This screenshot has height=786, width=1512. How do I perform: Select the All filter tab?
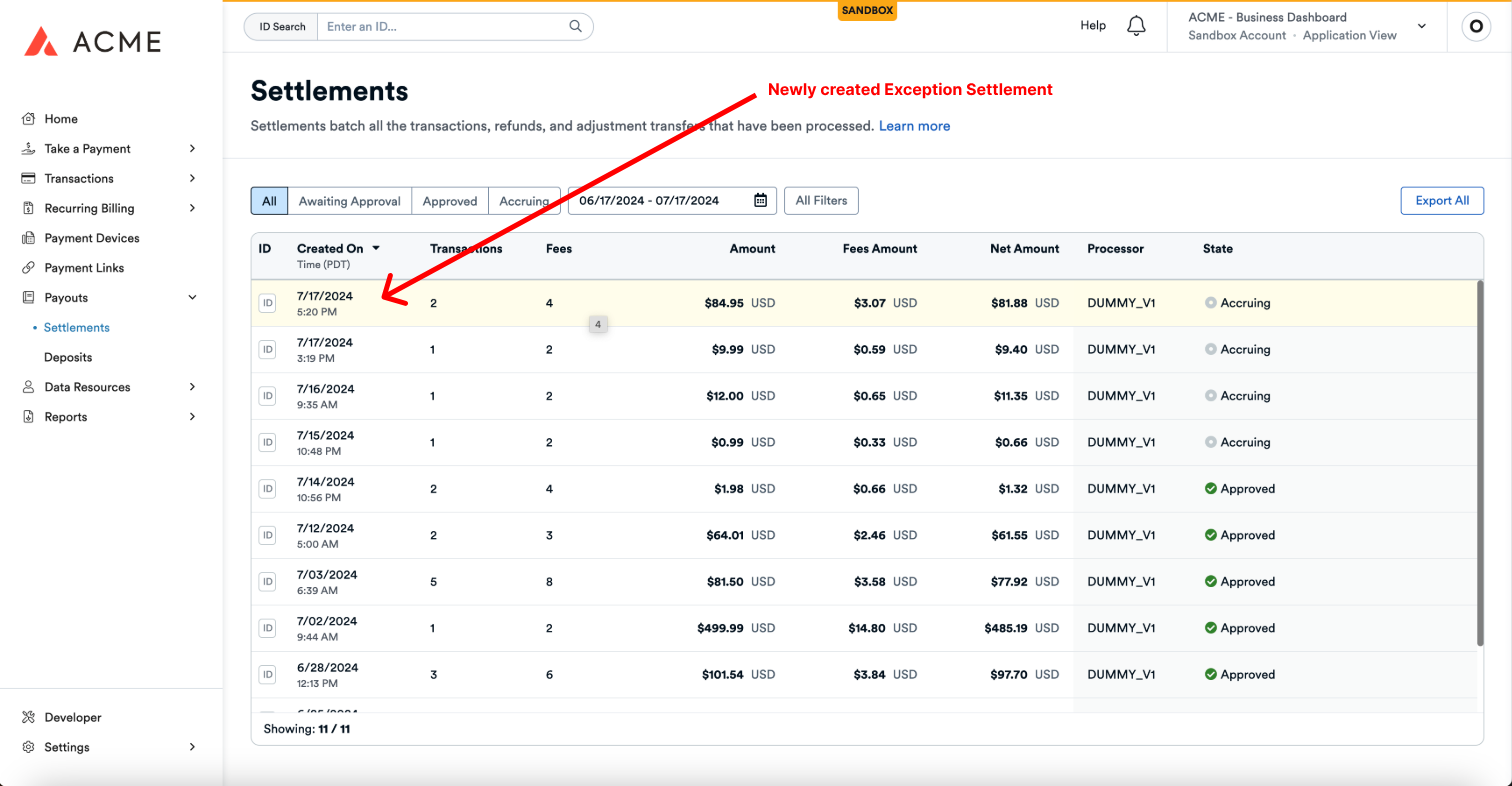[x=269, y=201]
